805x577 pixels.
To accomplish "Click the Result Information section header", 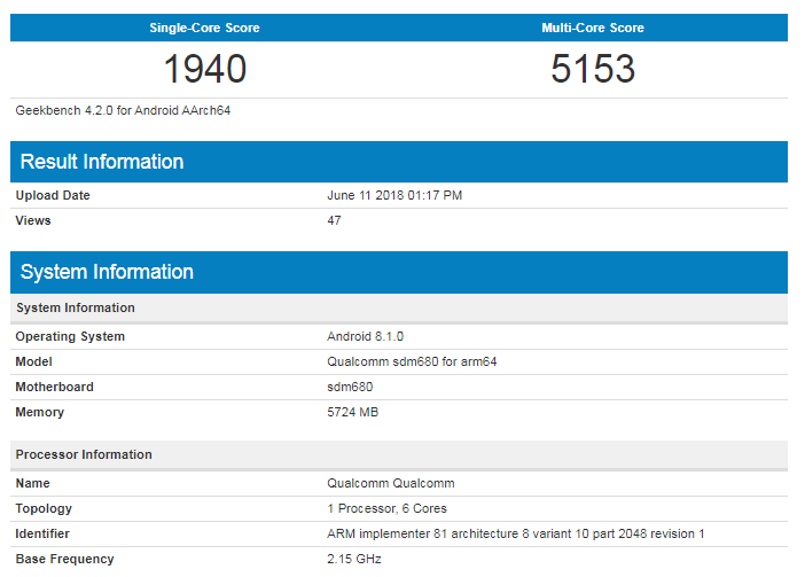I will [399, 162].
